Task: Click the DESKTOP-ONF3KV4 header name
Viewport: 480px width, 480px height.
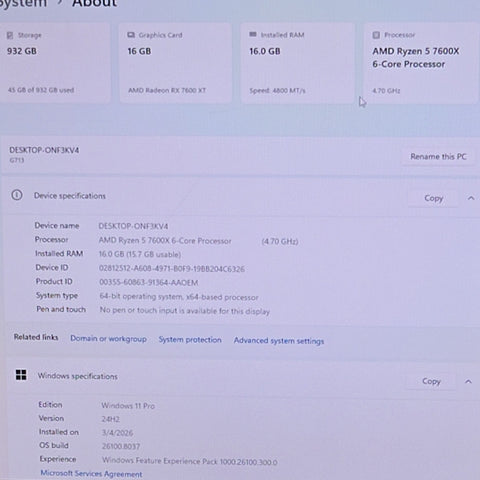Action: coord(44,150)
